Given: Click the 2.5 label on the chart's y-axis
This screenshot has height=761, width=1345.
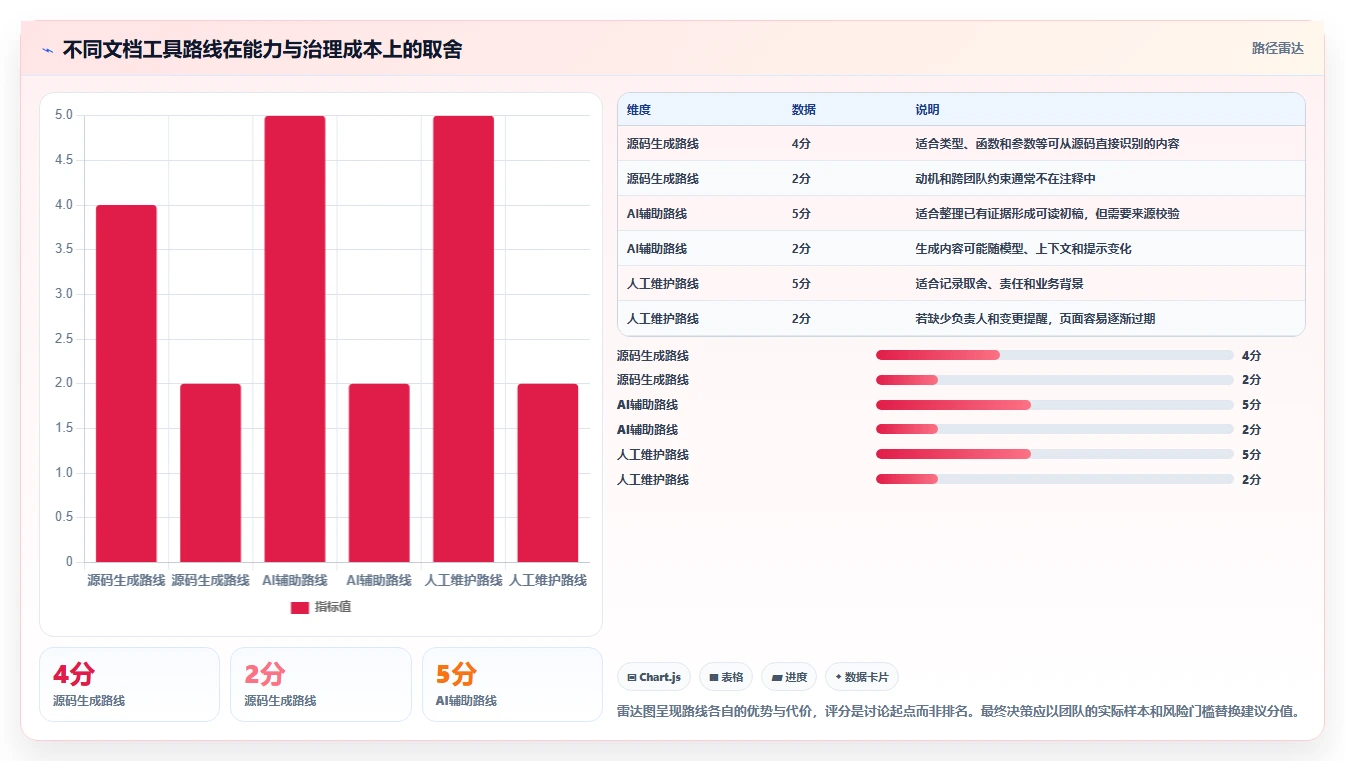Looking at the screenshot, I should click(x=64, y=338).
